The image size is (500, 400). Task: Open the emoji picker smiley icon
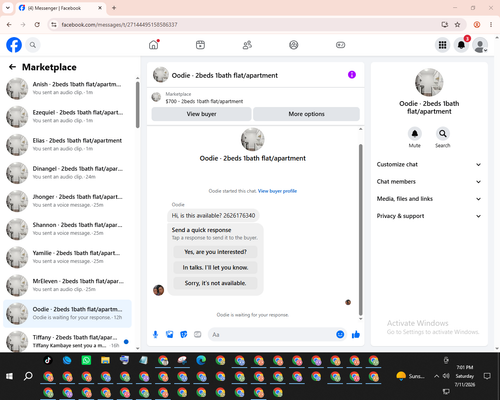(x=340, y=334)
